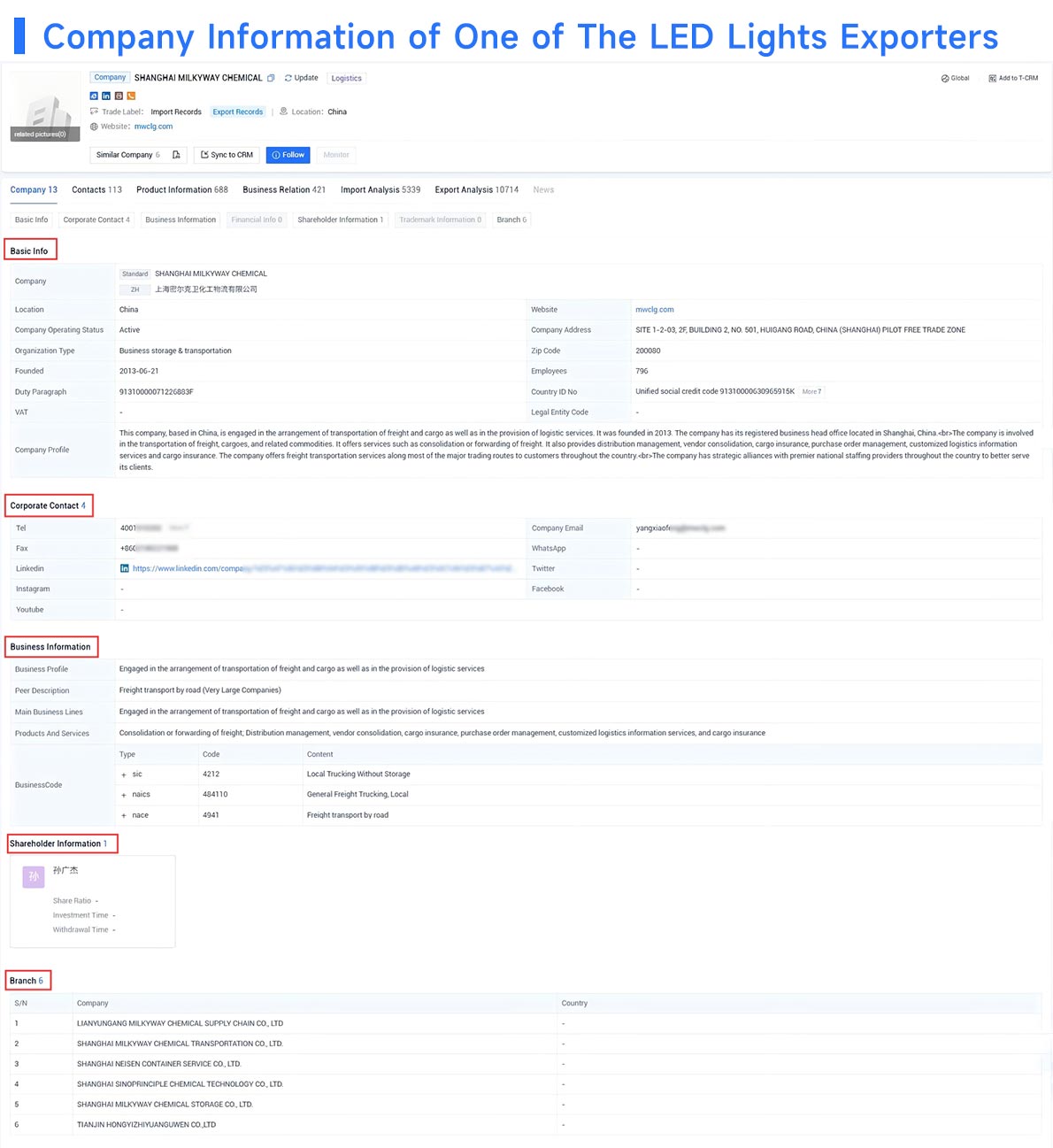This screenshot has width=1053, height=1148.
Task: Jump to Corporate Contact 4 sub-tab
Action: [96, 220]
